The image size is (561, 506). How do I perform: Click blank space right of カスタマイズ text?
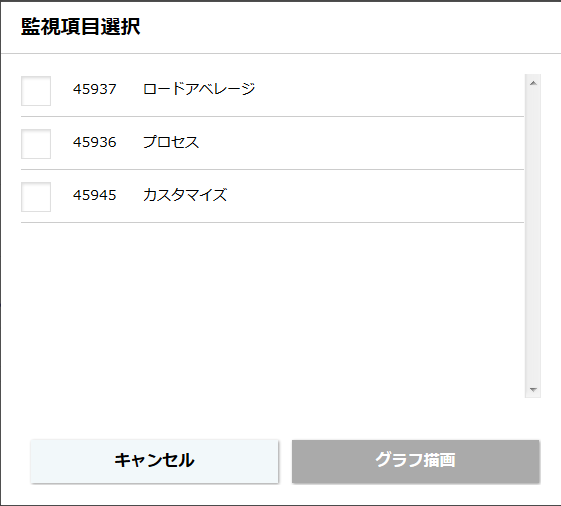[376, 197]
